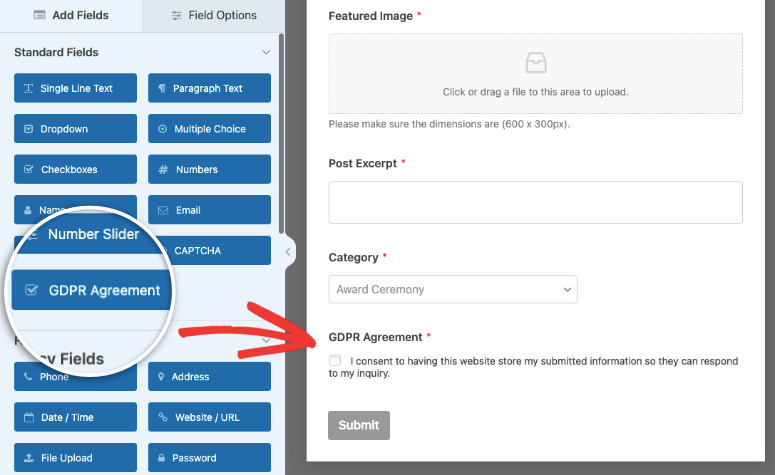Select the Post Excerpt field label
The width and height of the screenshot is (775, 475).
tap(363, 164)
